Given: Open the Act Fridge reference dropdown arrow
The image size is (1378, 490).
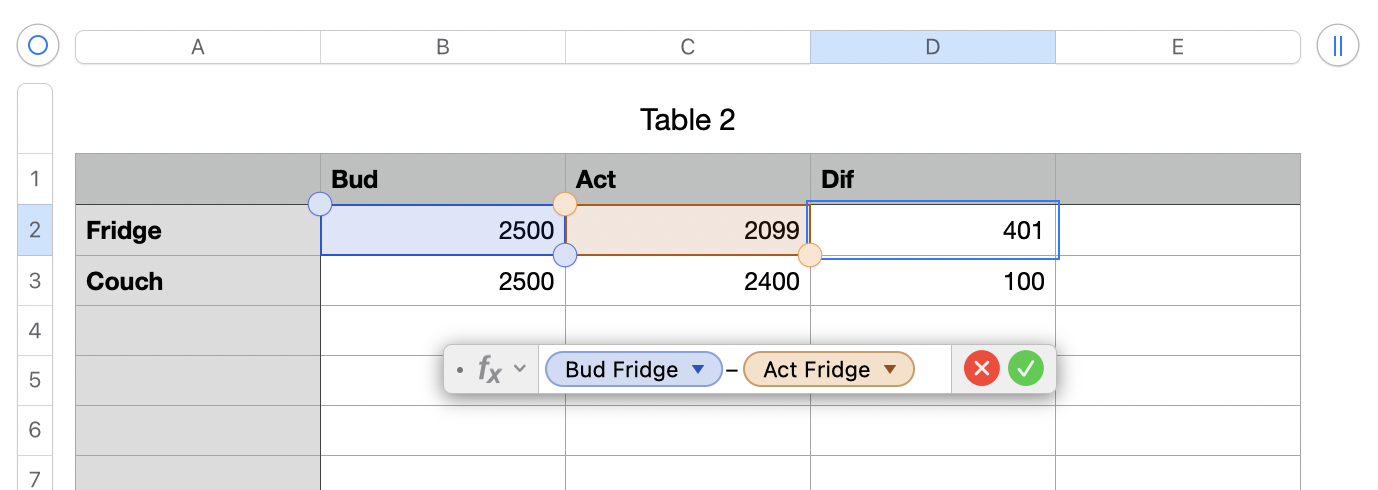Looking at the screenshot, I should point(890,369).
